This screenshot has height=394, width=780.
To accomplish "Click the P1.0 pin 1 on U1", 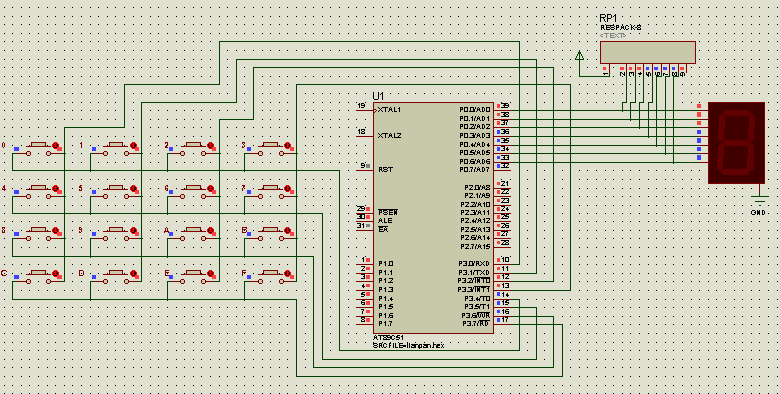I will 366,264.
